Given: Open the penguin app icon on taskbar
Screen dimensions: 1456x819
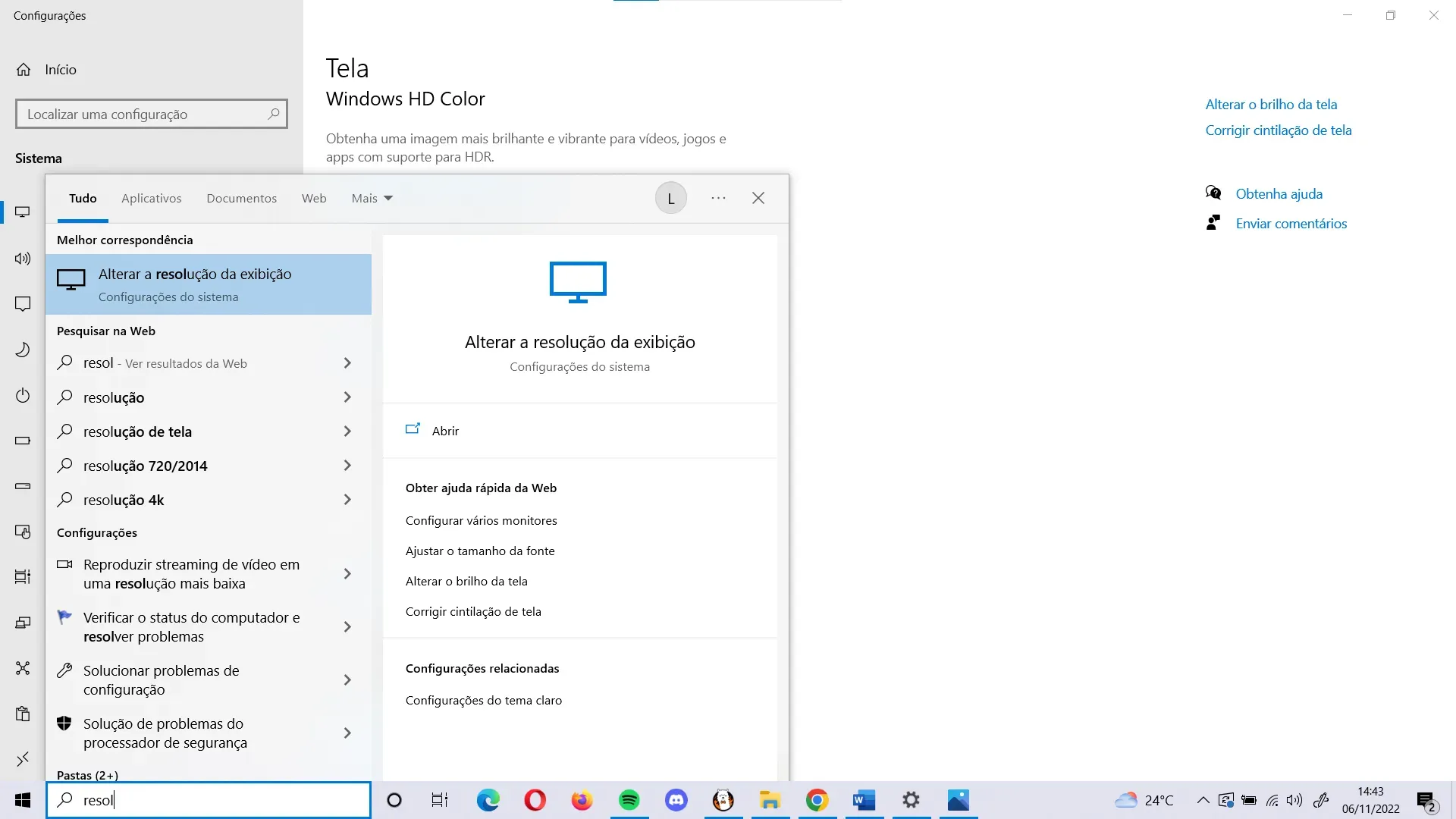Looking at the screenshot, I should [x=723, y=800].
